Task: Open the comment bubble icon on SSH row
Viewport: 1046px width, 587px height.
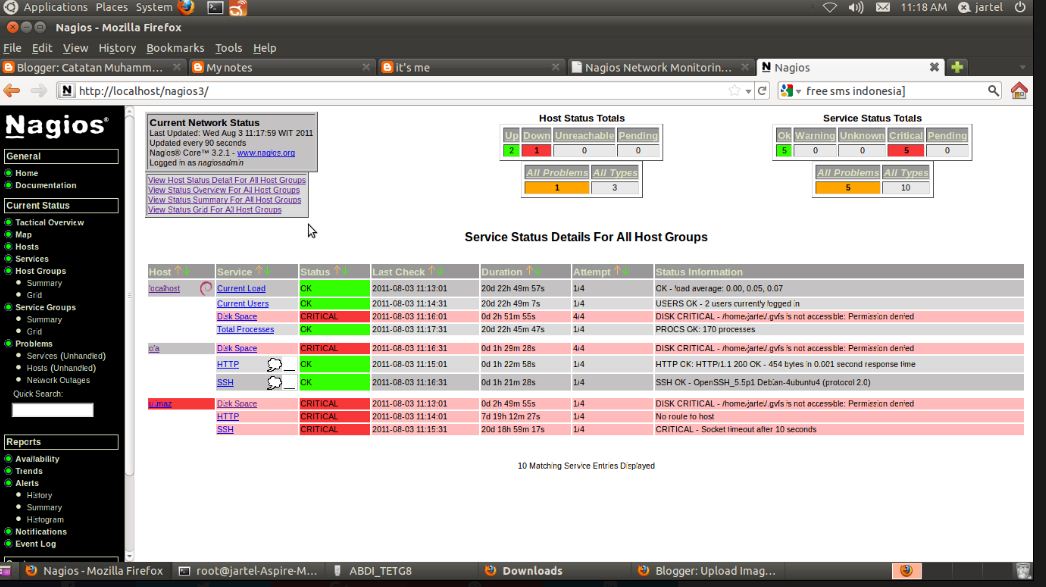Action: (x=274, y=382)
